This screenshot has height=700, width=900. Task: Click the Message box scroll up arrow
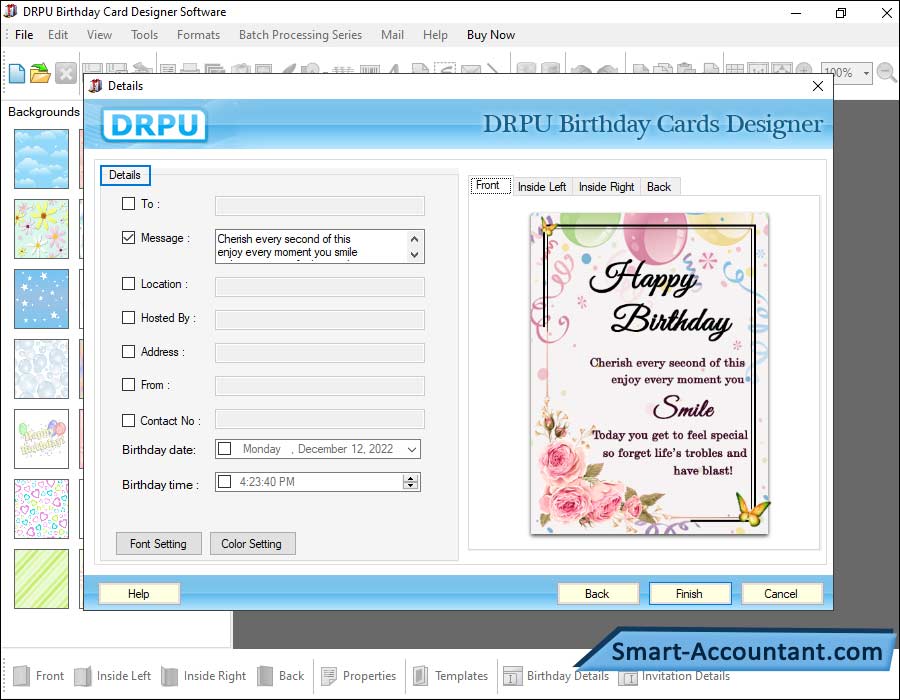pyautogui.click(x=414, y=238)
